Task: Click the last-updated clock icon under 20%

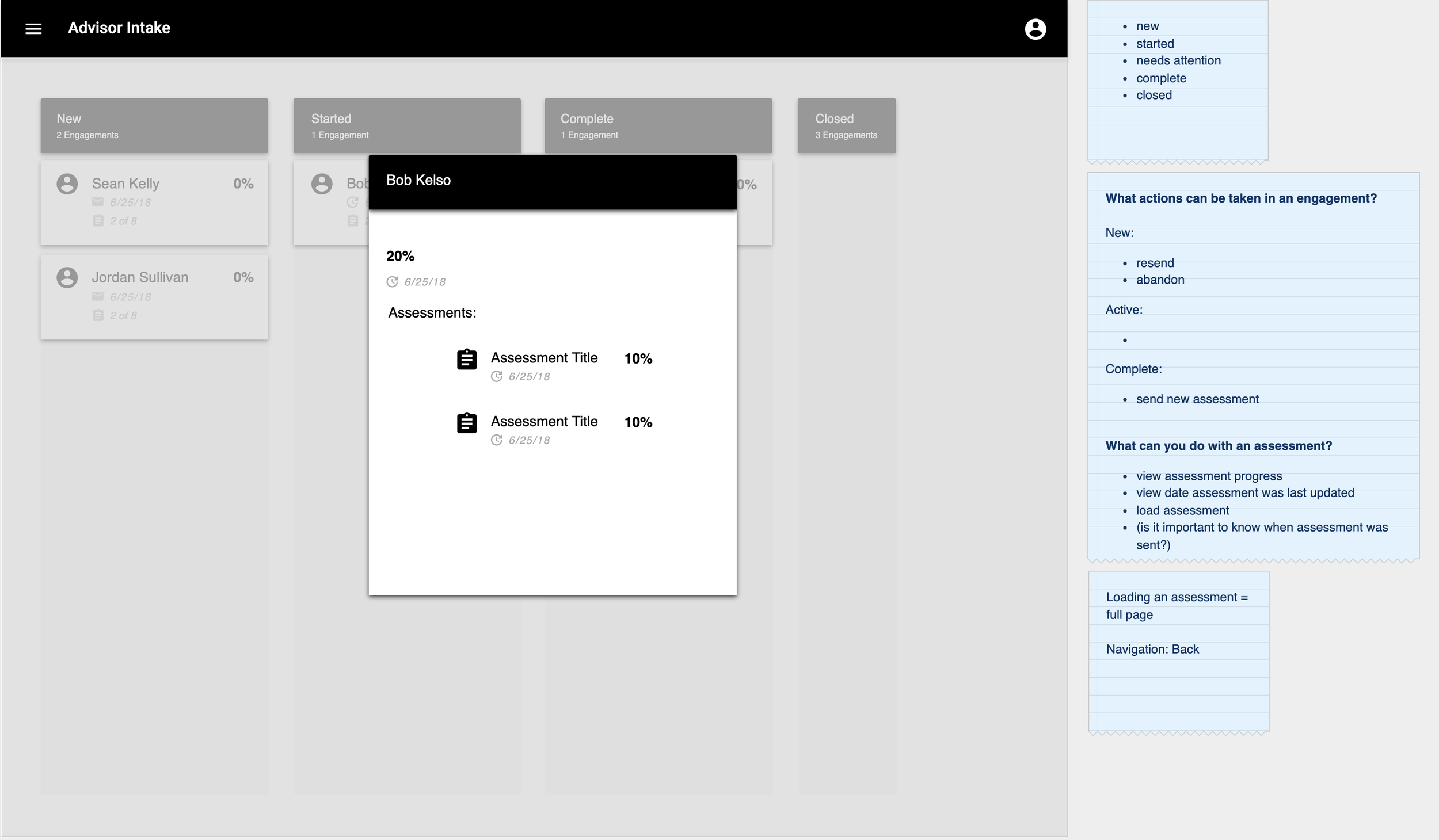Action: coord(392,281)
